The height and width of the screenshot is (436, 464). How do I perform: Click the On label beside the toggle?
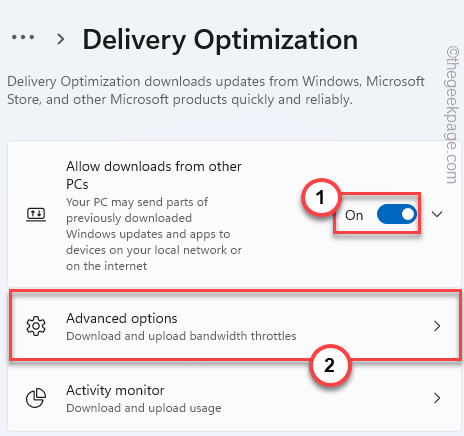click(354, 215)
